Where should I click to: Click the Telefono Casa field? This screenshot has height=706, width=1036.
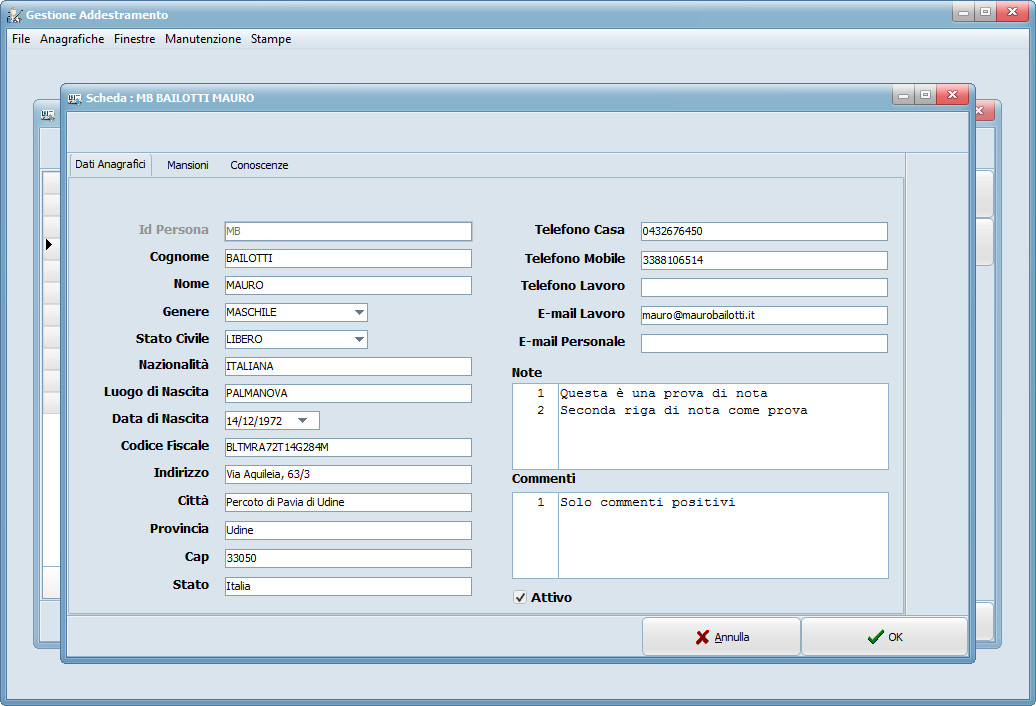coord(764,231)
